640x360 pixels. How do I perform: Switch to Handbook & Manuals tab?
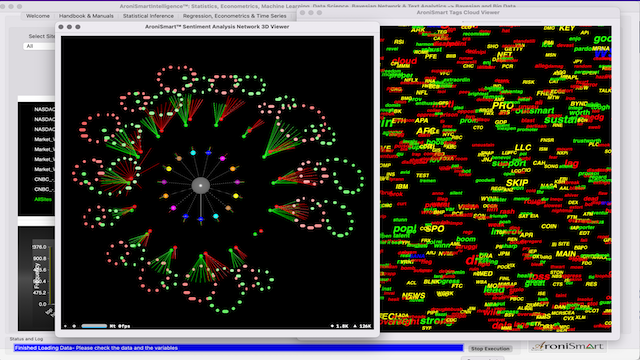pyautogui.click(x=86, y=16)
